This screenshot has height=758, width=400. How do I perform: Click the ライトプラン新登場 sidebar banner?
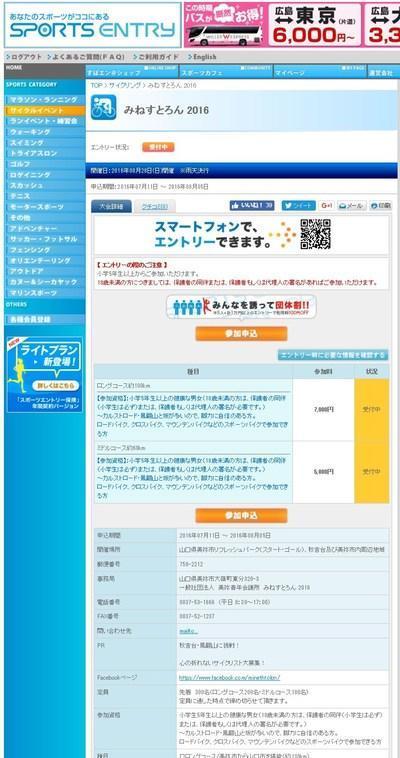[x=44, y=375]
